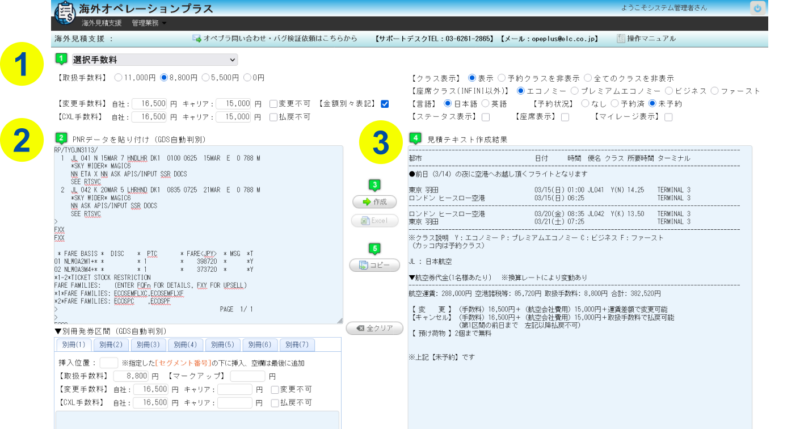800x429 pixels.
Task: Switch to the 別冊(3) tab
Action: click(x=154, y=343)
